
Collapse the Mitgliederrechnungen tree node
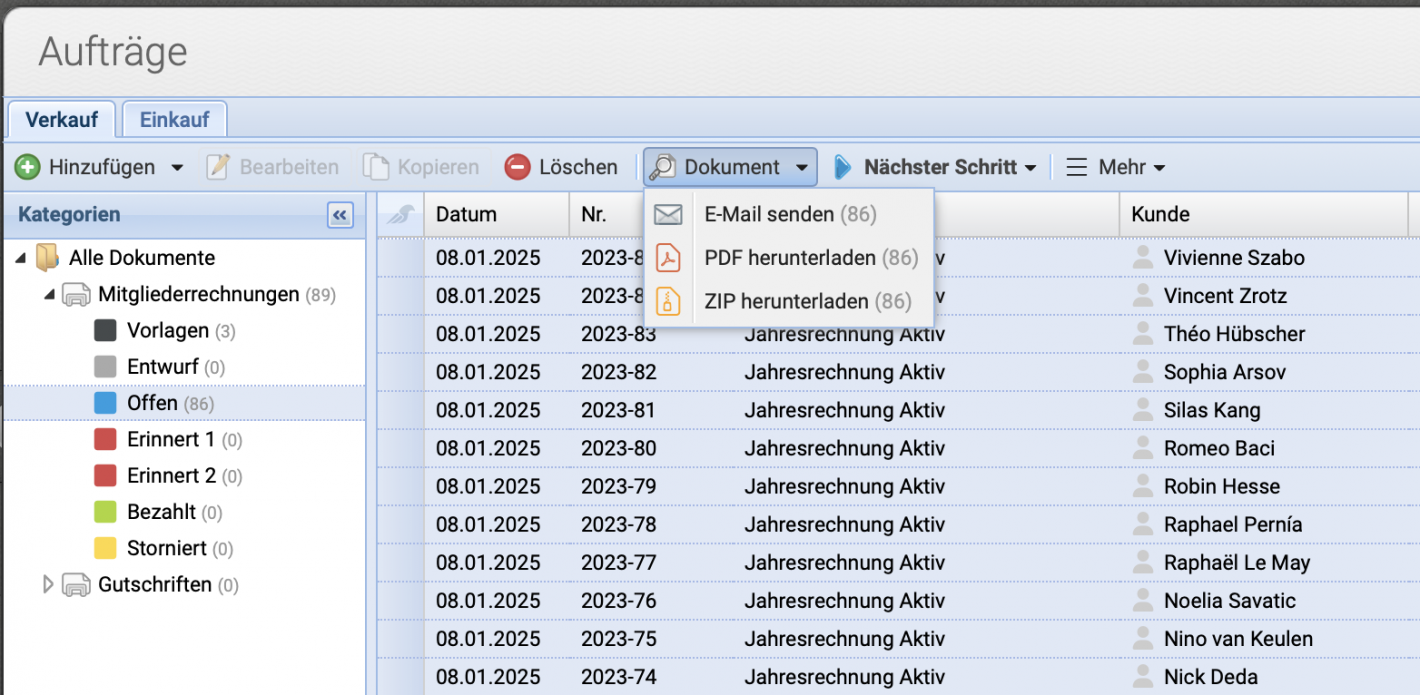coord(49,295)
